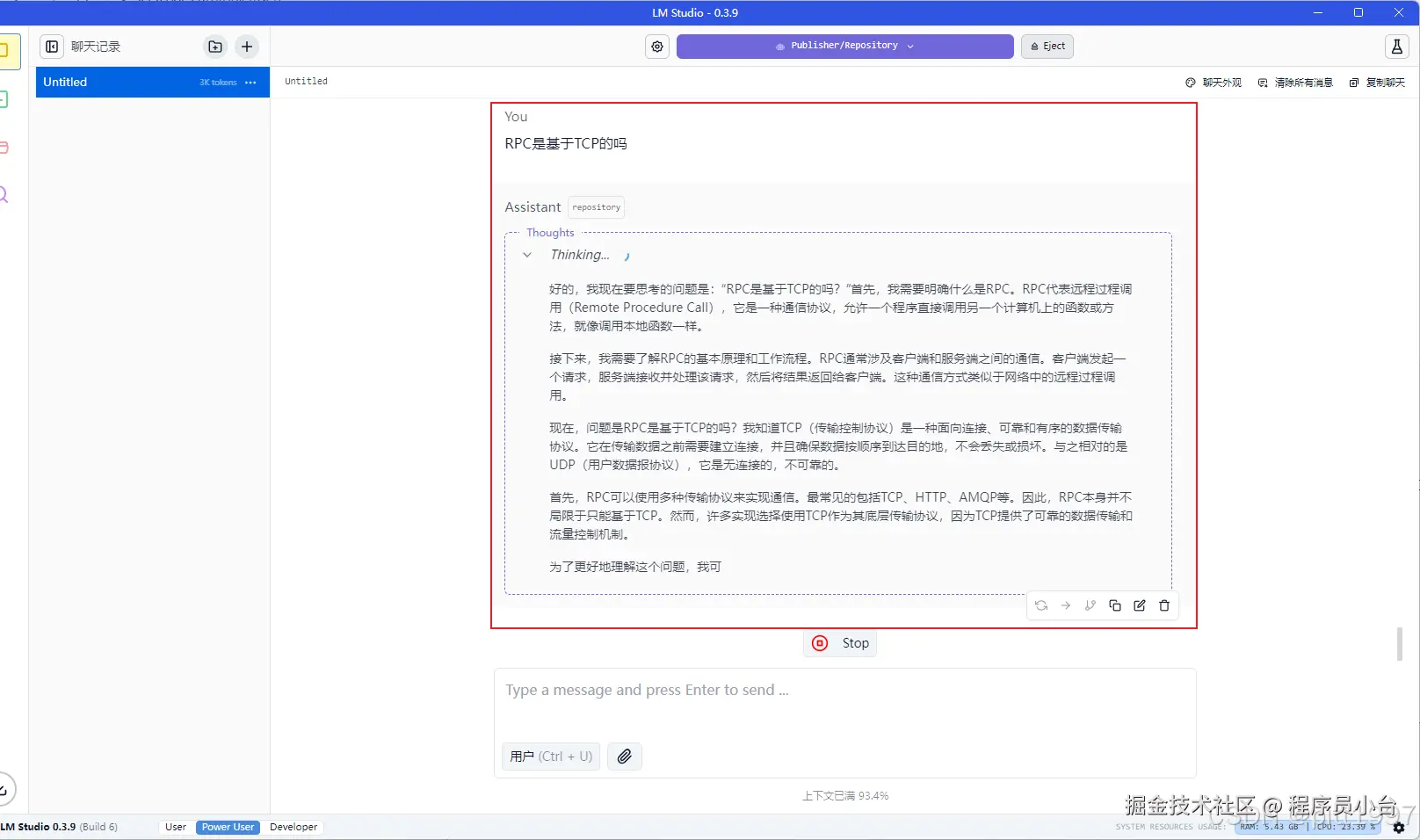Enable Developer mode in the status bar
The height and width of the screenshot is (840, 1420).
coord(293,827)
